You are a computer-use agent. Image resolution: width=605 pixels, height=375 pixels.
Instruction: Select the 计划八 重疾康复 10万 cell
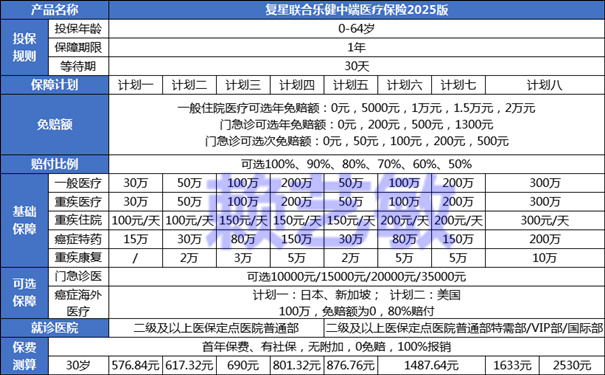point(544,258)
